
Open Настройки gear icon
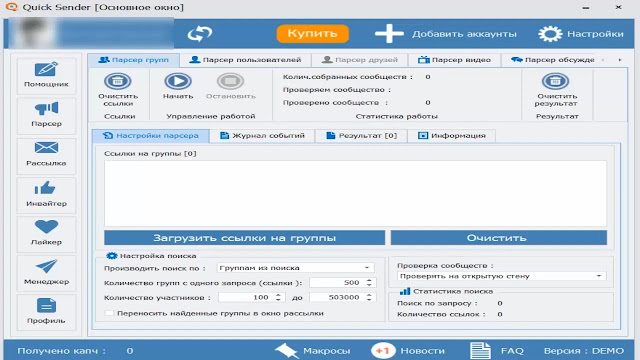click(550, 34)
